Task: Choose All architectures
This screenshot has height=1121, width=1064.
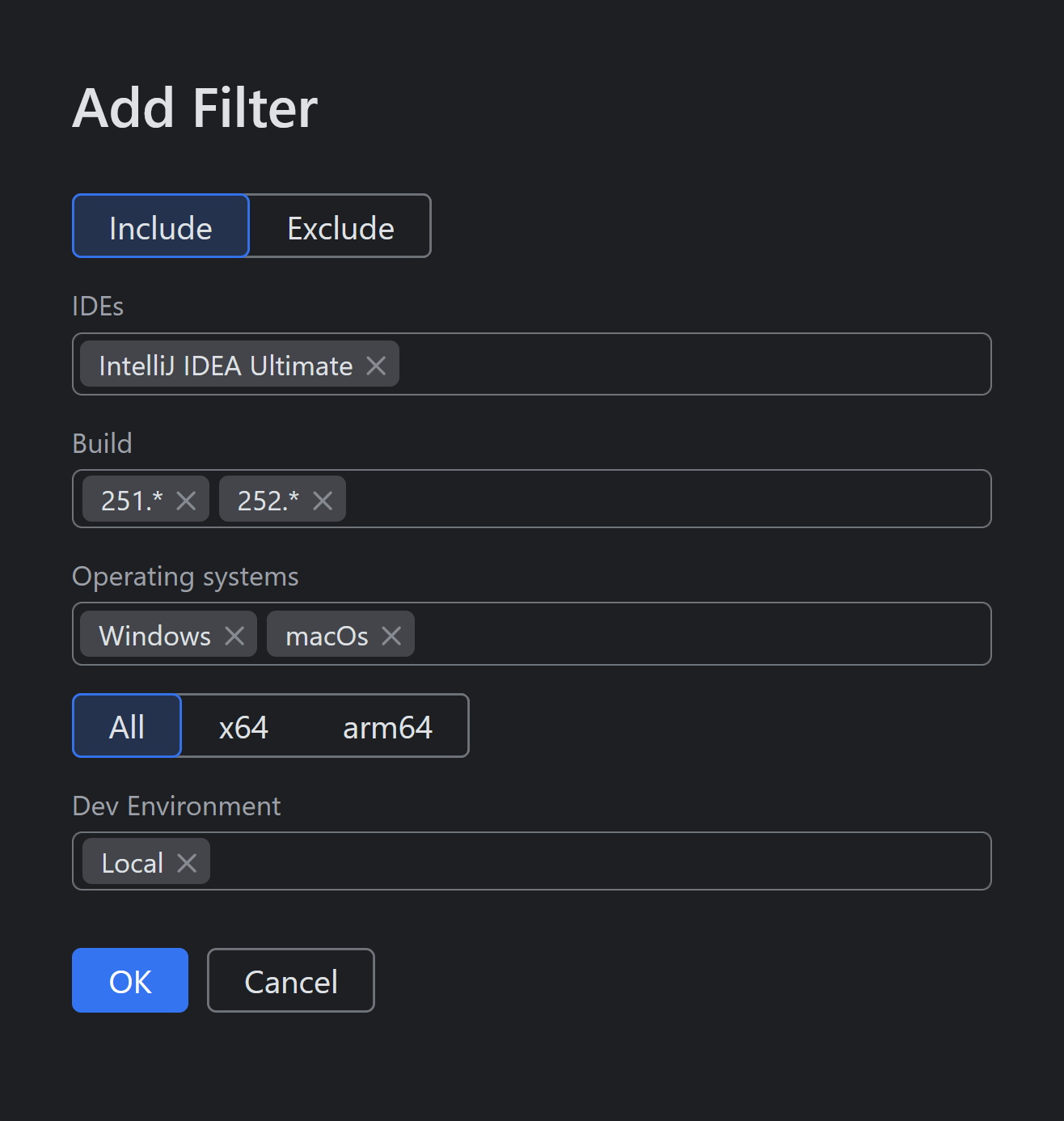Action: click(x=127, y=726)
